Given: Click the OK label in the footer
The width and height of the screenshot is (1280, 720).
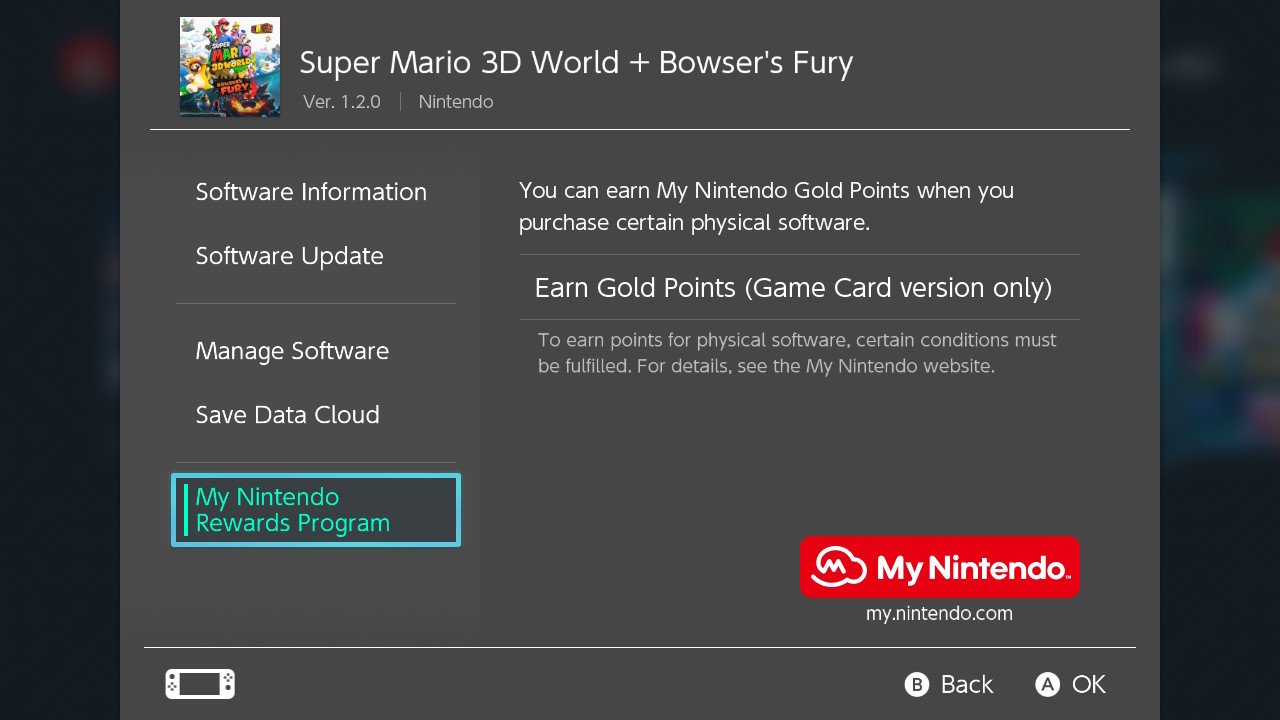Looking at the screenshot, I should pyautogui.click(x=1089, y=684).
